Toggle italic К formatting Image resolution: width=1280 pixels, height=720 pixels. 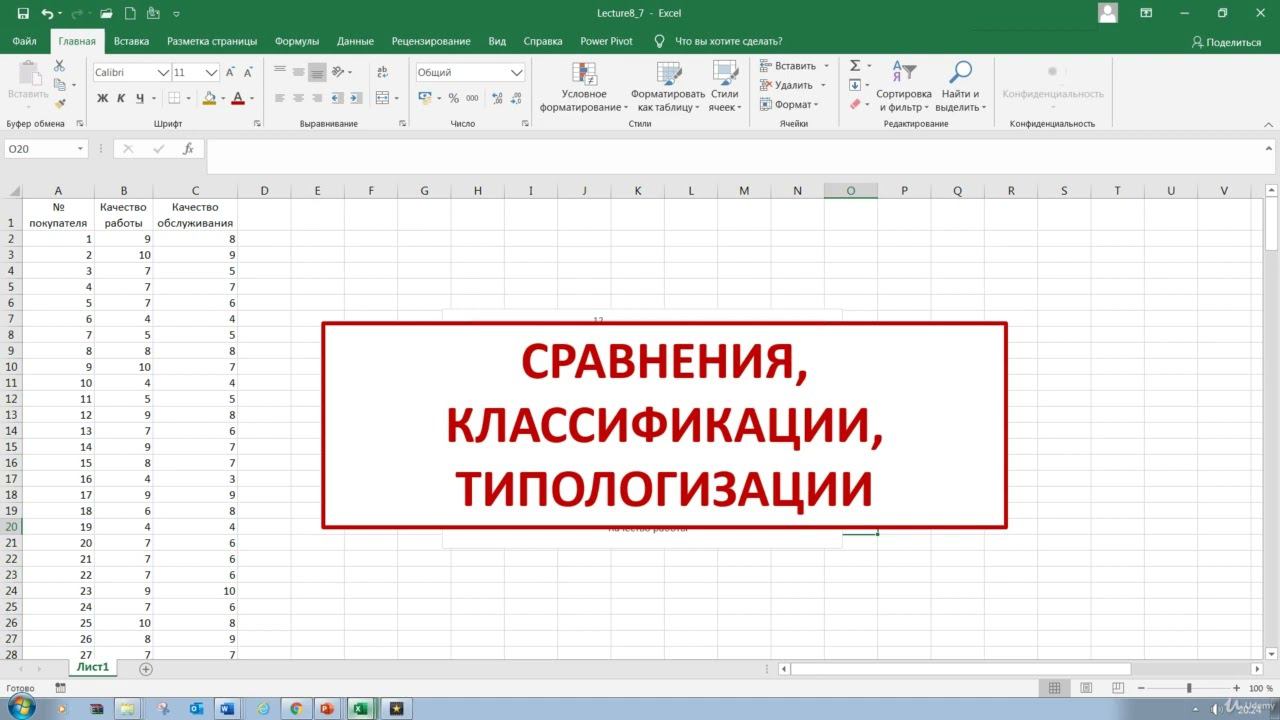tap(121, 98)
